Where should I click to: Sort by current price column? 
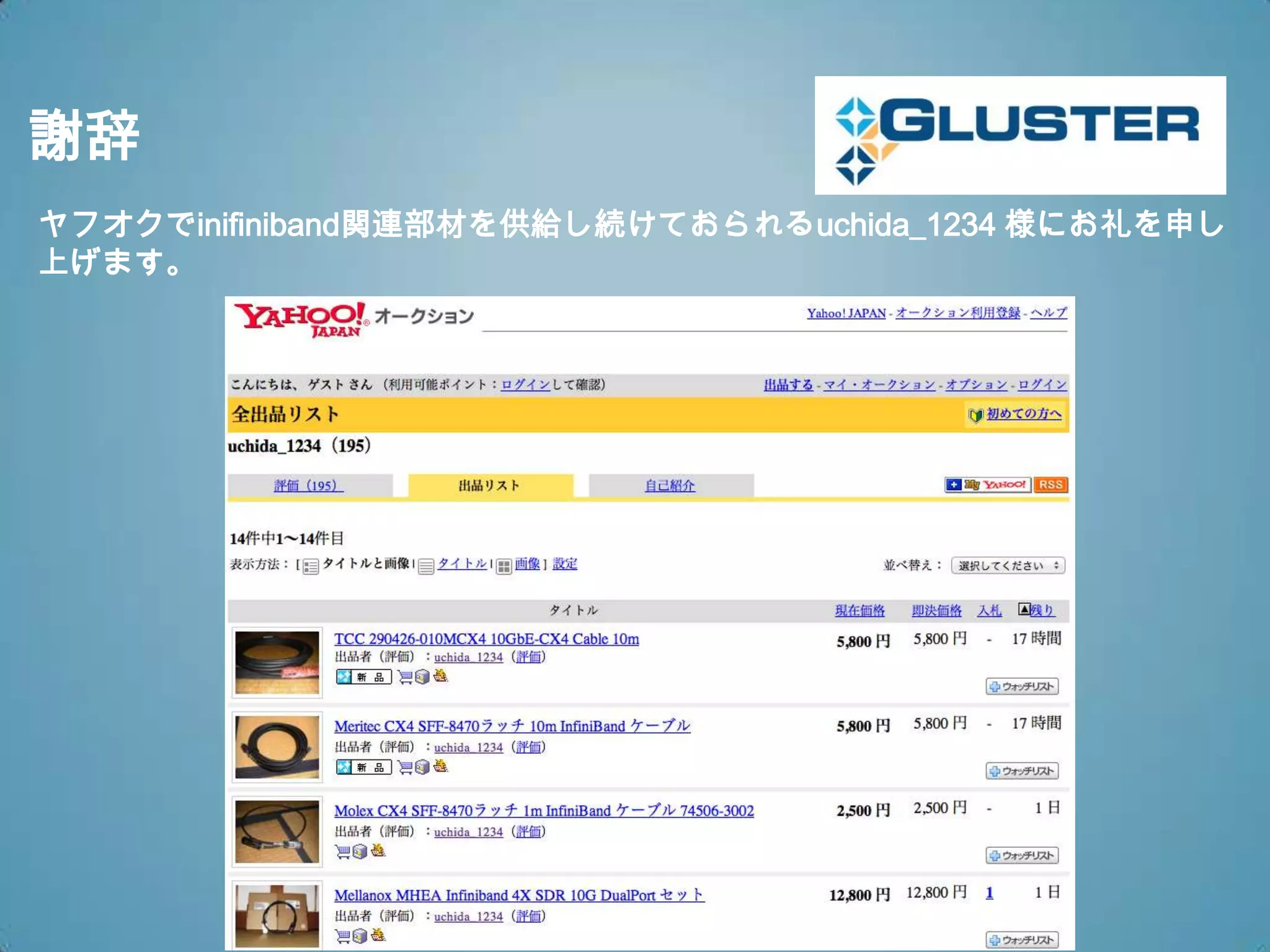pos(859,610)
